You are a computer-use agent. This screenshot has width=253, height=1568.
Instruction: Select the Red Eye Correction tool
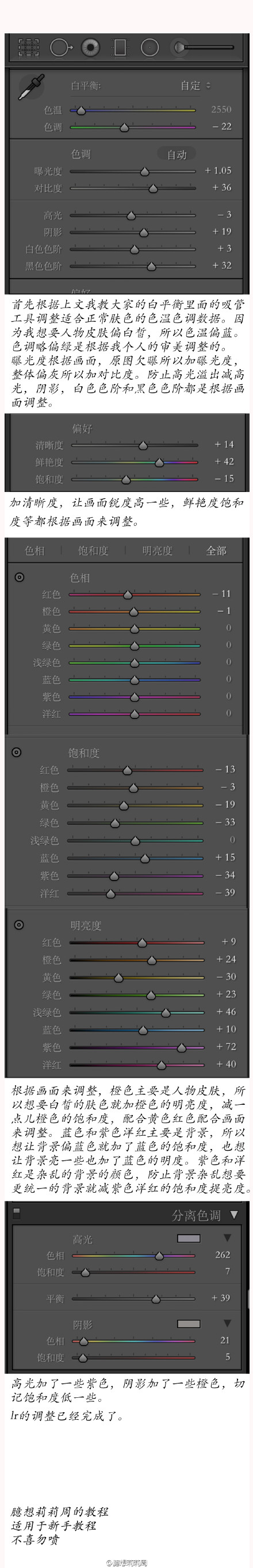(91, 48)
